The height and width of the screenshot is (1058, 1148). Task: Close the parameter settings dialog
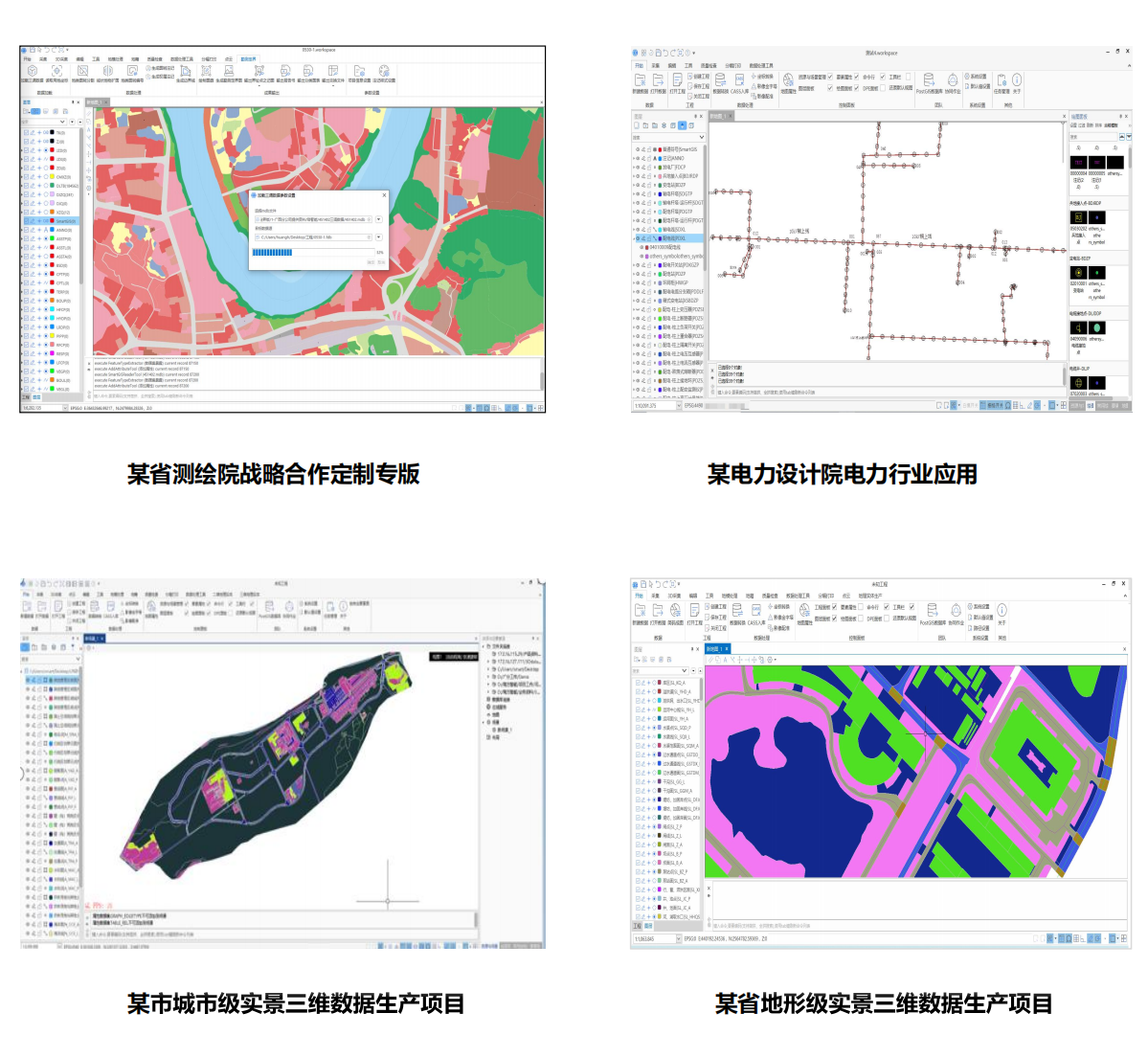[384, 195]
